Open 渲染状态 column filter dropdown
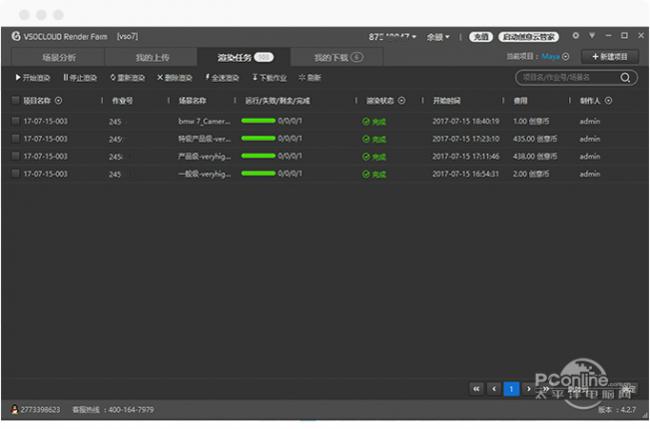Screen dimensions: 650x429 (402, 100)
